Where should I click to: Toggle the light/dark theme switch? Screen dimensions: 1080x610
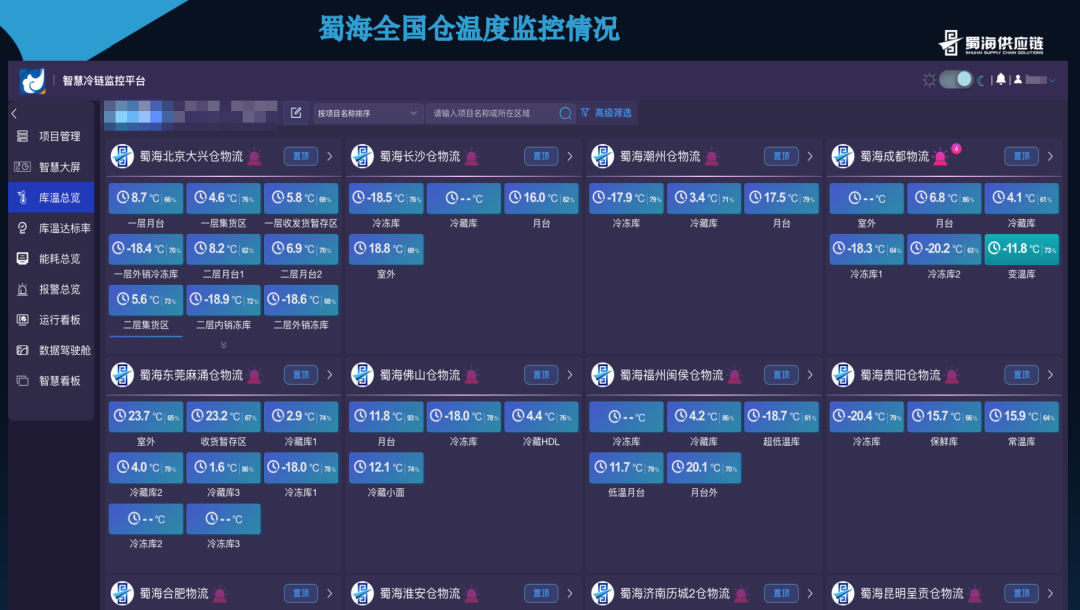[x=955, y=80]
